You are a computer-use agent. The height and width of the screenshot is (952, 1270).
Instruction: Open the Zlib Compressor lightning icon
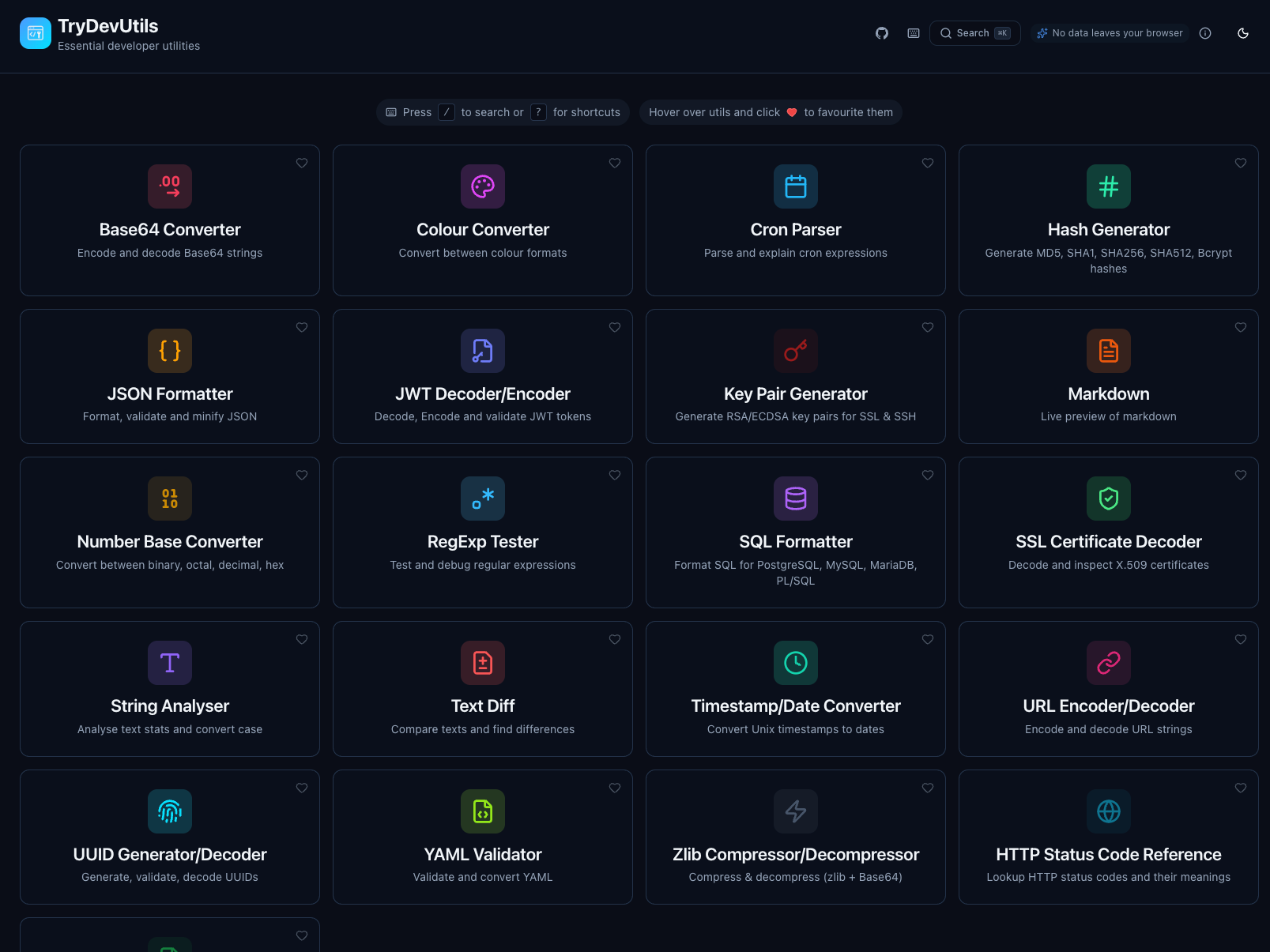point(796,811)
